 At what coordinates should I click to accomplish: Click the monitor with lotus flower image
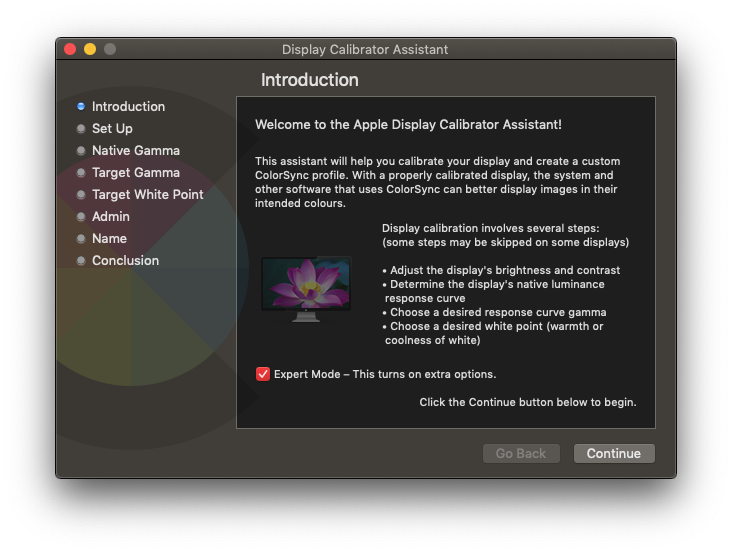coord(306,289)
